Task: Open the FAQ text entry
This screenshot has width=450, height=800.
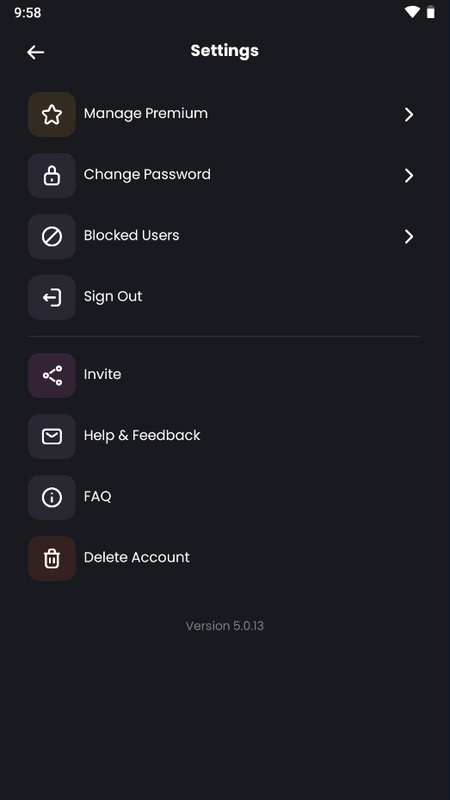Action: (x=97, y=496)
